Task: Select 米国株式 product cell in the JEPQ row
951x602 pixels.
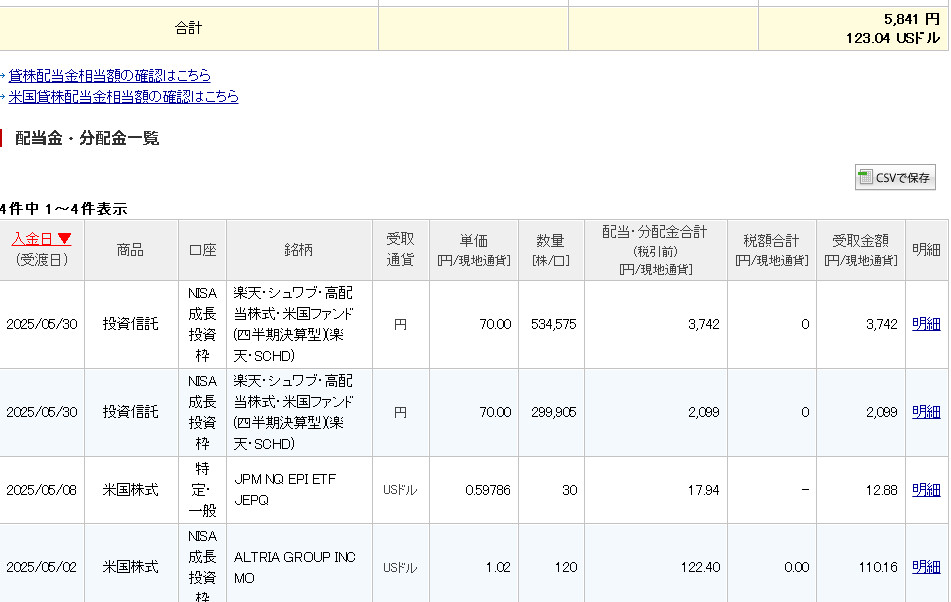Action: pyautogui.click(x=130, y=489)
